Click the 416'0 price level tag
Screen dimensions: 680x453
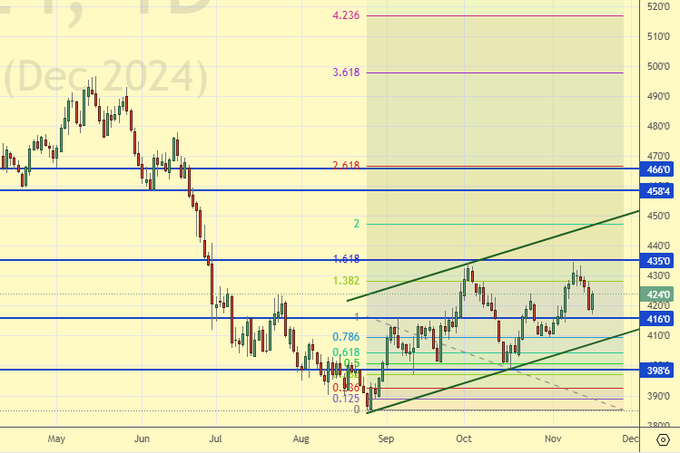click(659, 318)
